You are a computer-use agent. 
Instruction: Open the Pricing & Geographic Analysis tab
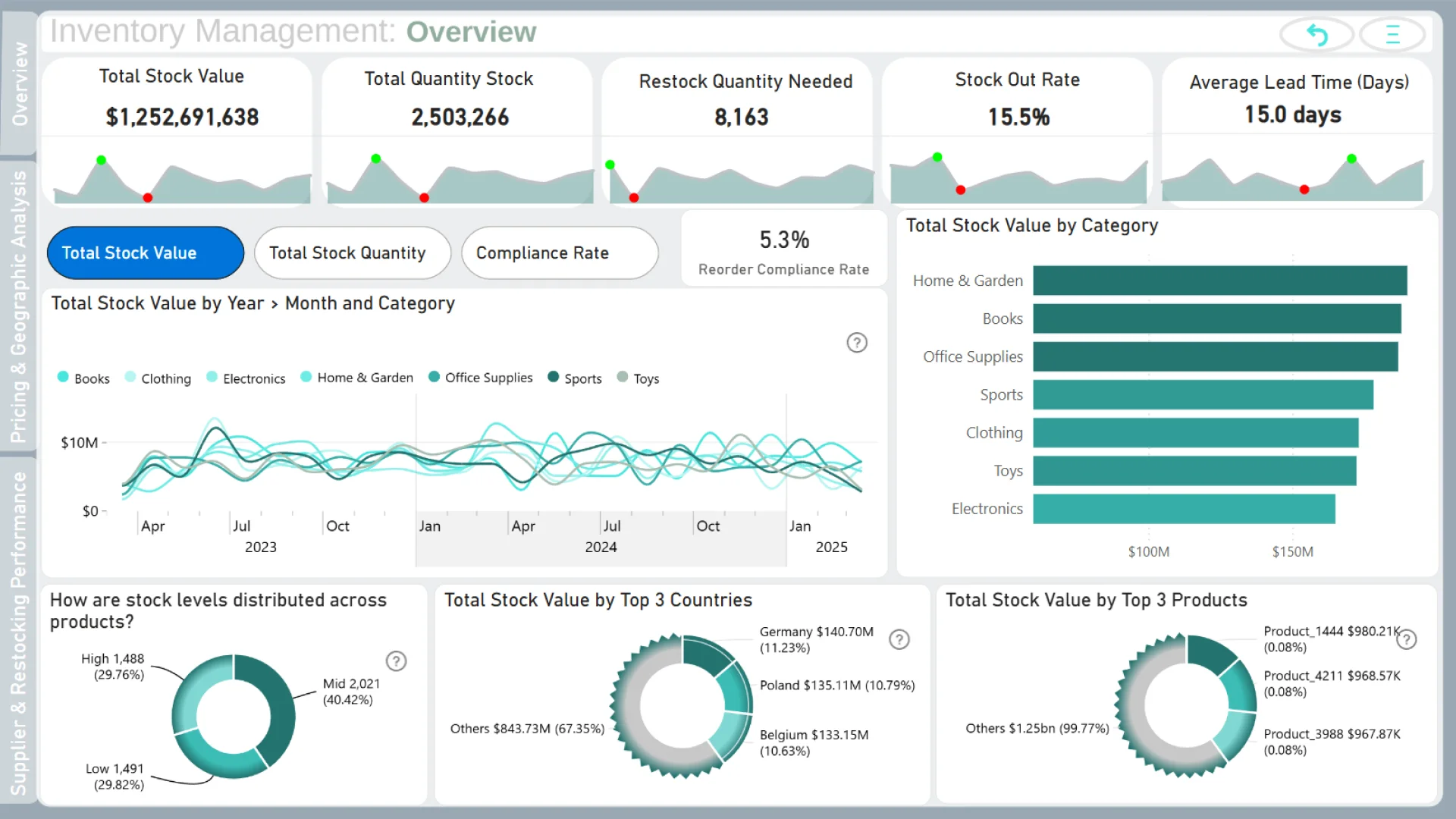(18, 306)
